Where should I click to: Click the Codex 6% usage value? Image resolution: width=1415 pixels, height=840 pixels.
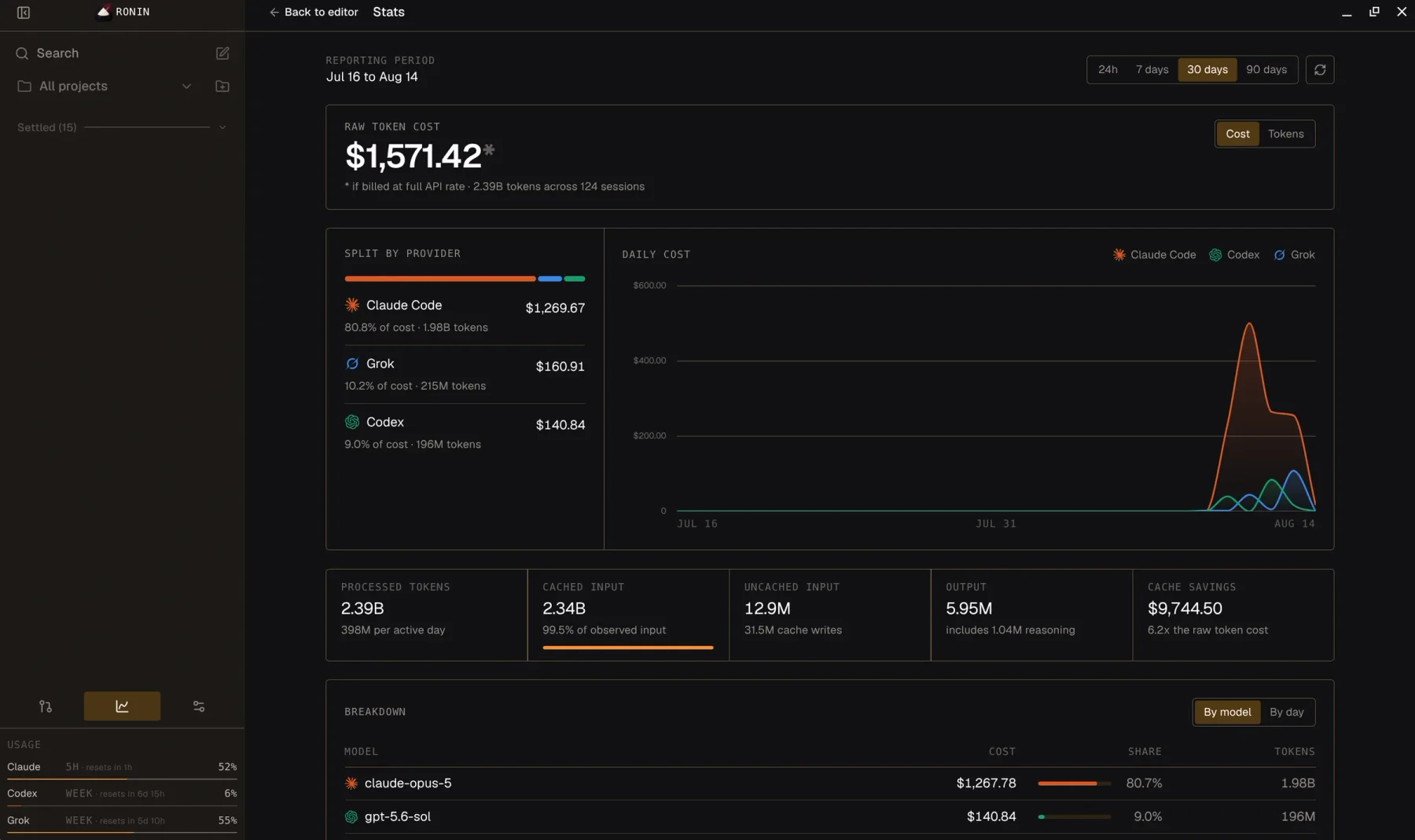click(230, 794)
